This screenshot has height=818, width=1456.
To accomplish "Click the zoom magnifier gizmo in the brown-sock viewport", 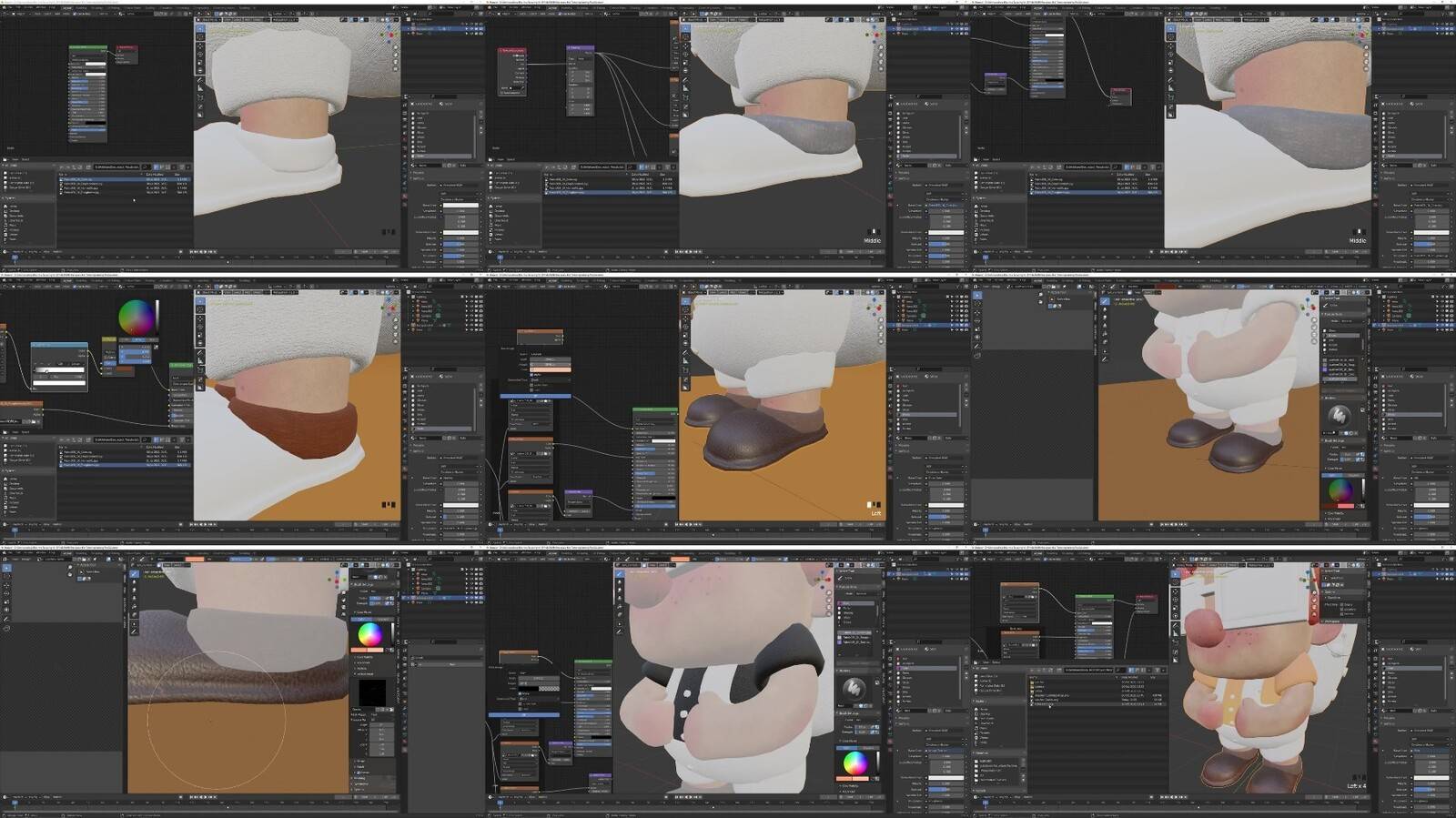I will tap(395, 320).
